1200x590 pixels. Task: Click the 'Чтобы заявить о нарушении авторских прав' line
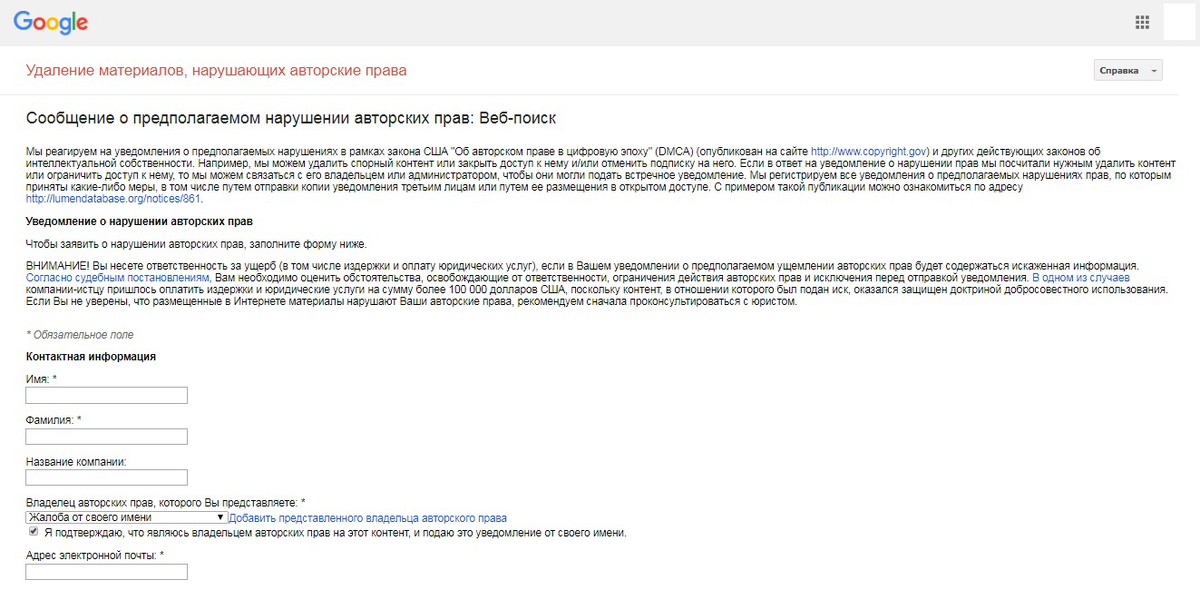point(196,245)
